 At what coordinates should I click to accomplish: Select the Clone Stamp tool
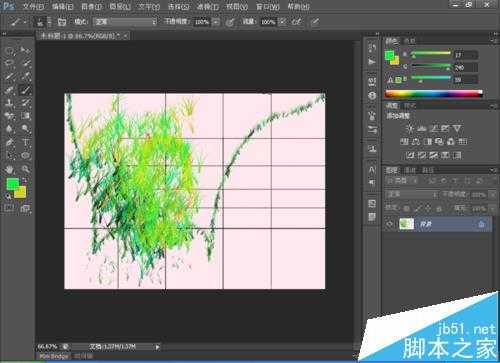[9, 103]
